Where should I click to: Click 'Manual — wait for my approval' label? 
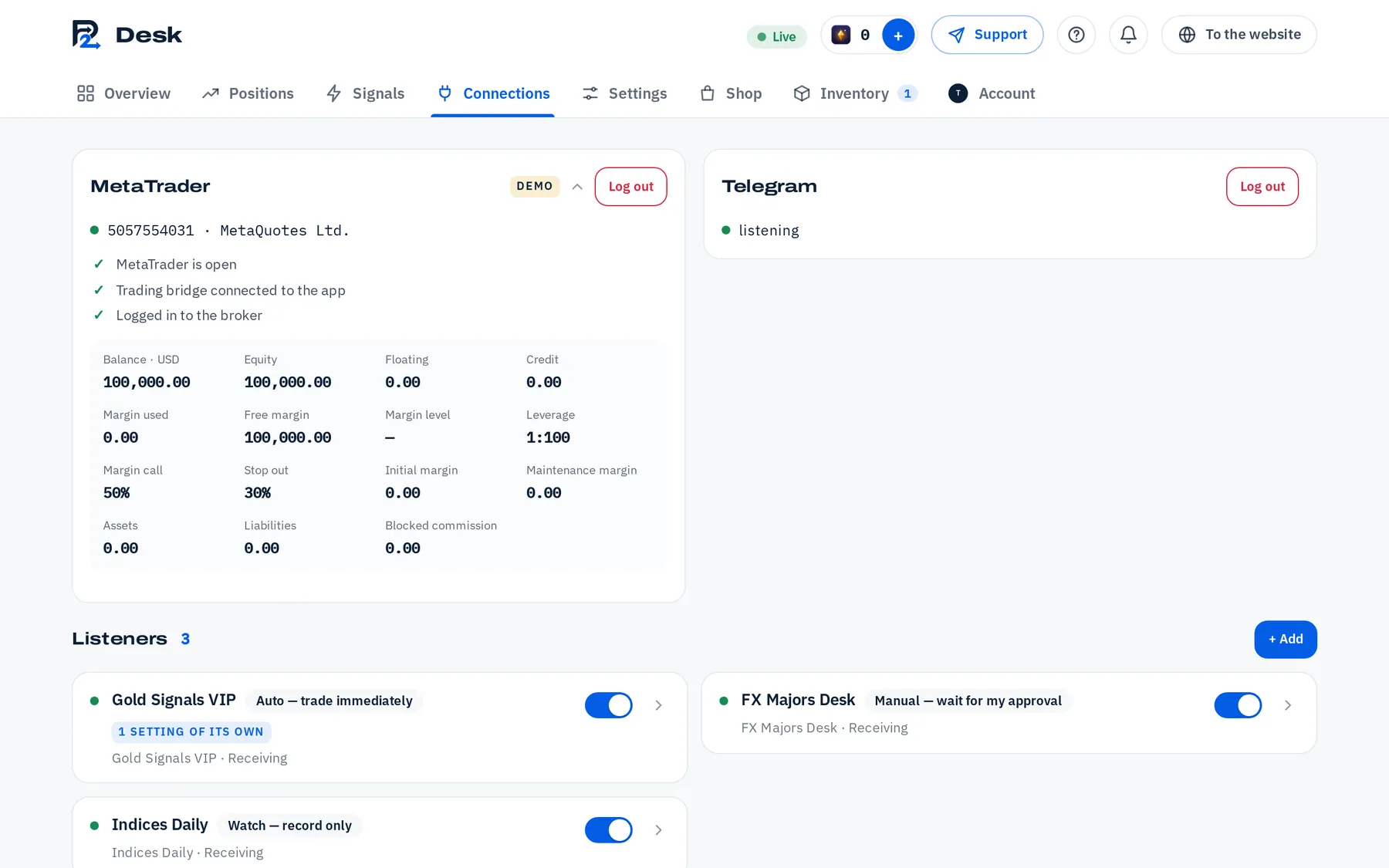(x=968, y=701)
